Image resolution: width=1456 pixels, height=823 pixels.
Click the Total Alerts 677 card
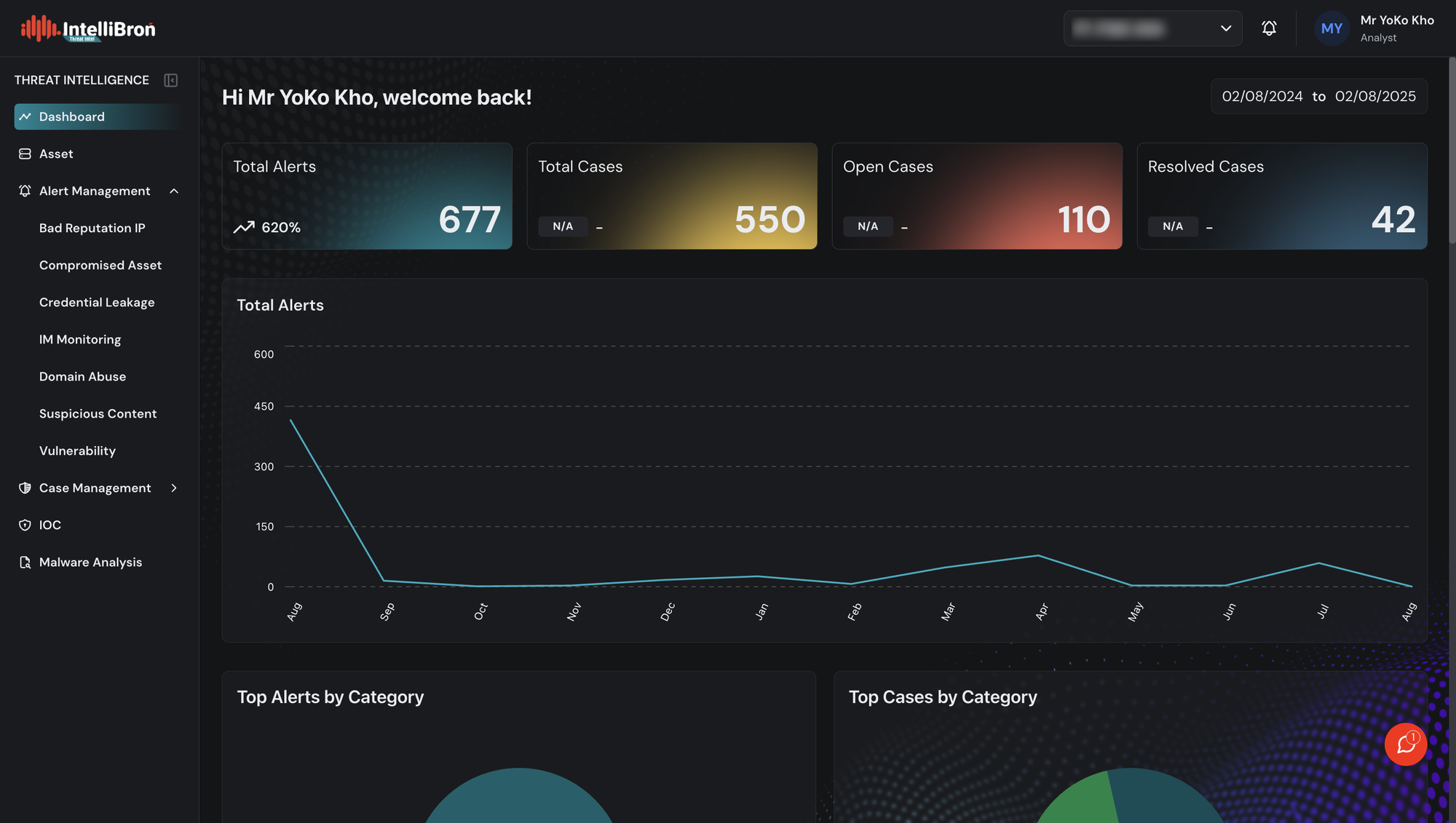pos(367,196)
